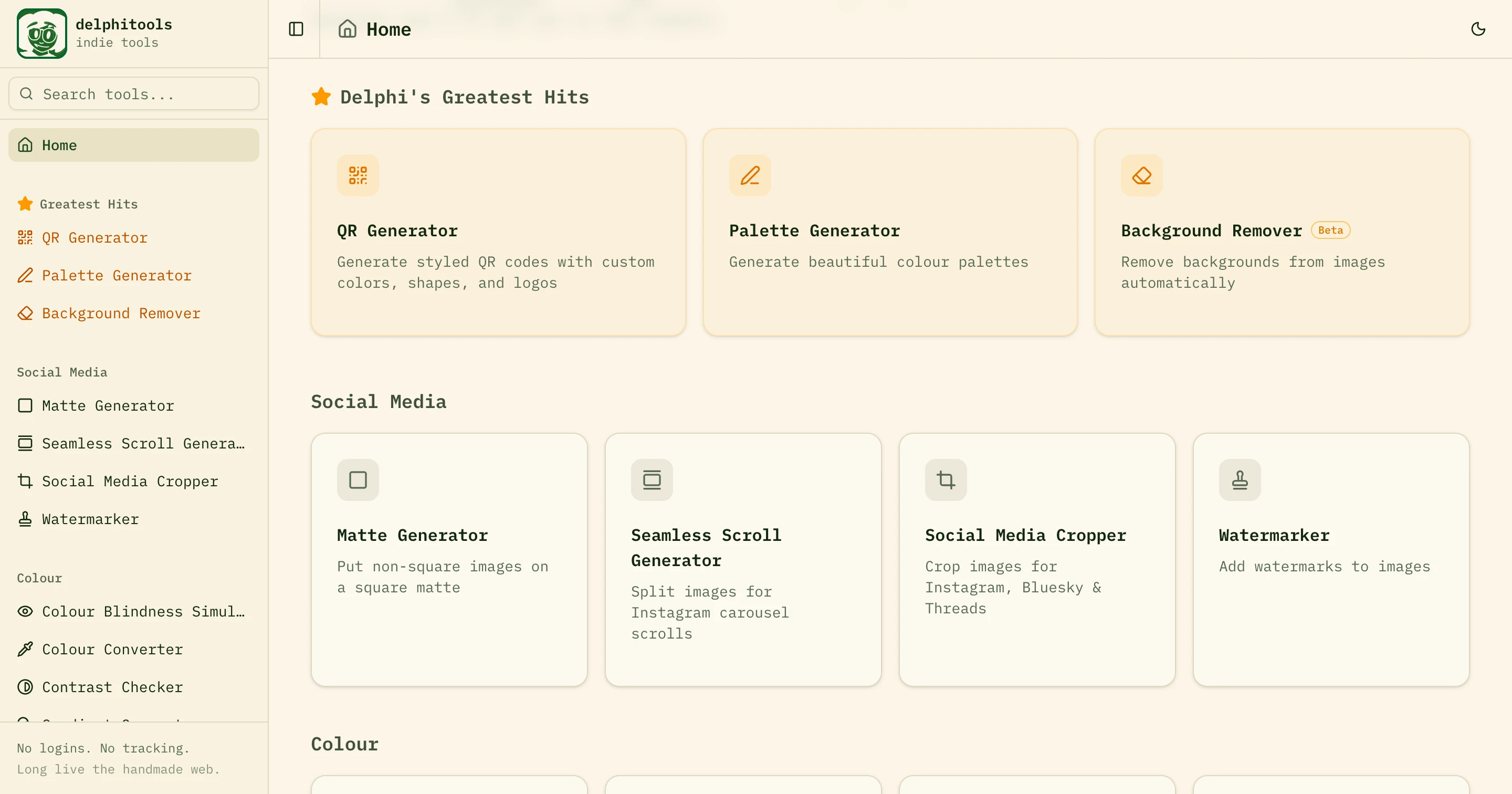The height and width of the screenshot is (794, 1512).
Task: Click the "Greatest Hits" sidebar label
Action: pos(89,204)
